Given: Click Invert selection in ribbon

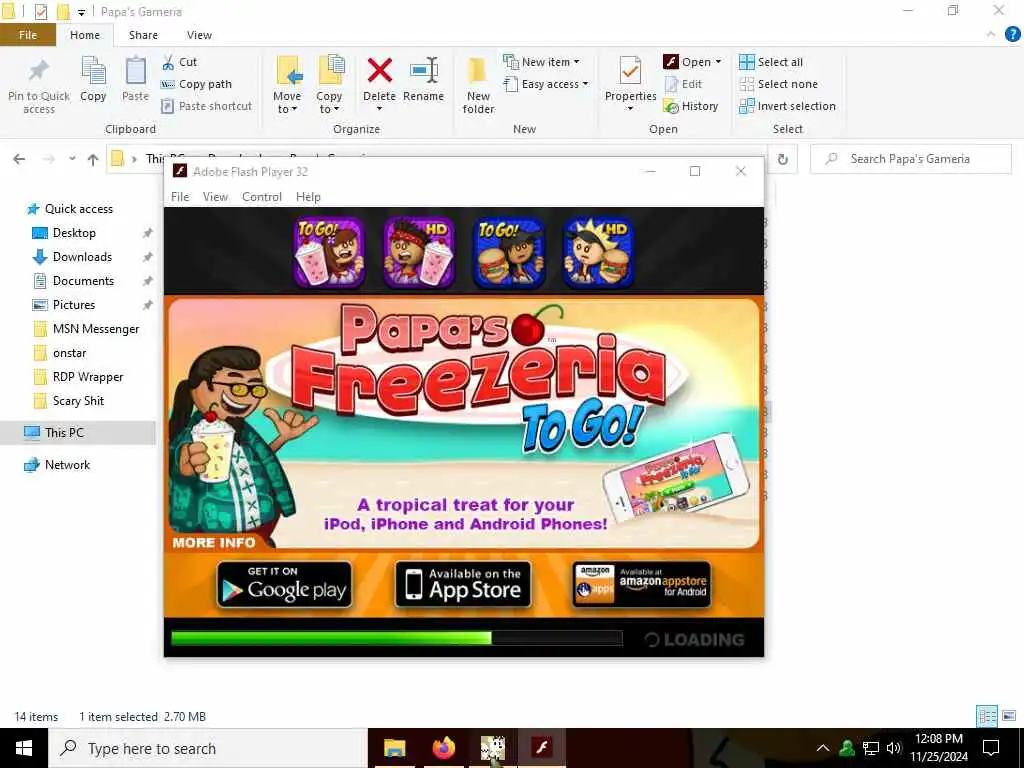Looking at the screenshot, I should click(788, 106).
